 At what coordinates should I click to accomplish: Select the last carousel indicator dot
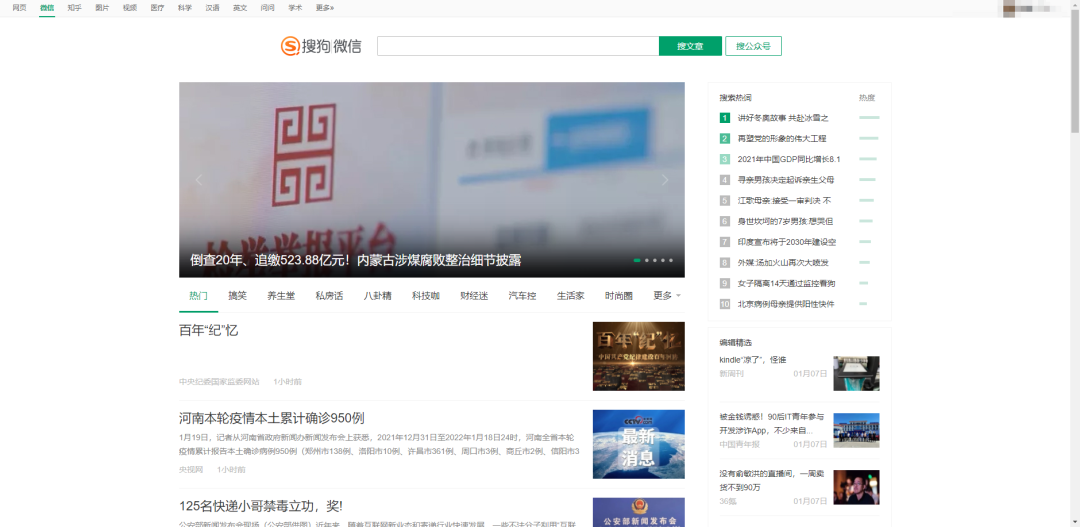point(671,260)
